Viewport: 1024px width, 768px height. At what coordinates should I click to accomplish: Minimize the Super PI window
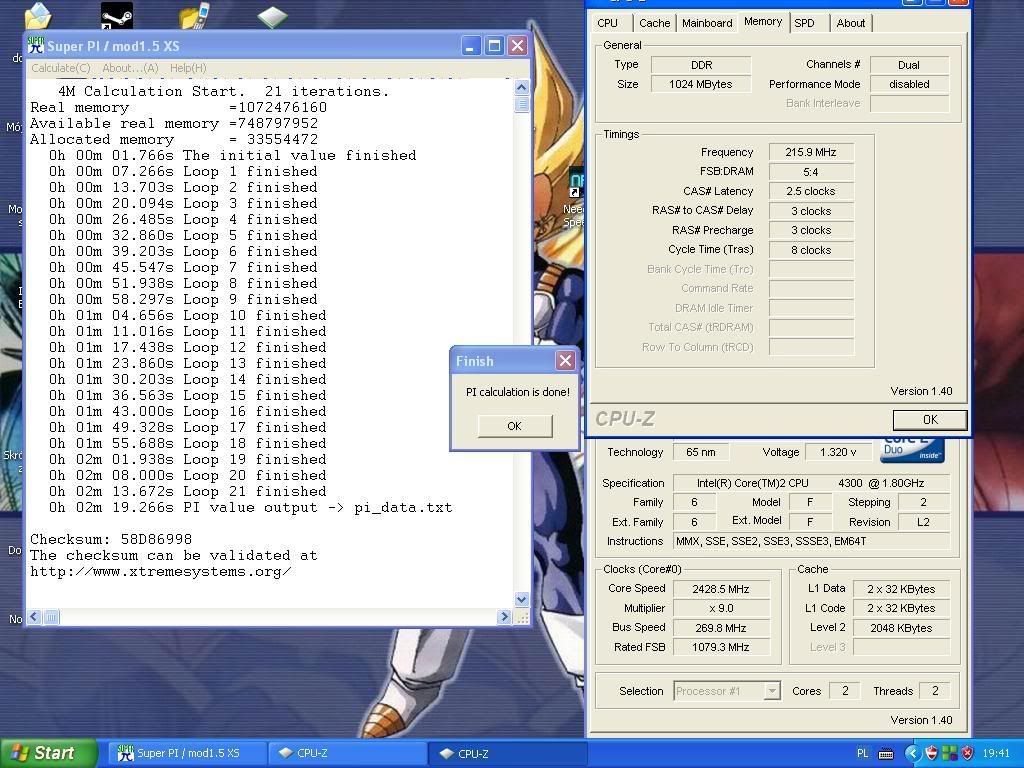click(471, 46)
